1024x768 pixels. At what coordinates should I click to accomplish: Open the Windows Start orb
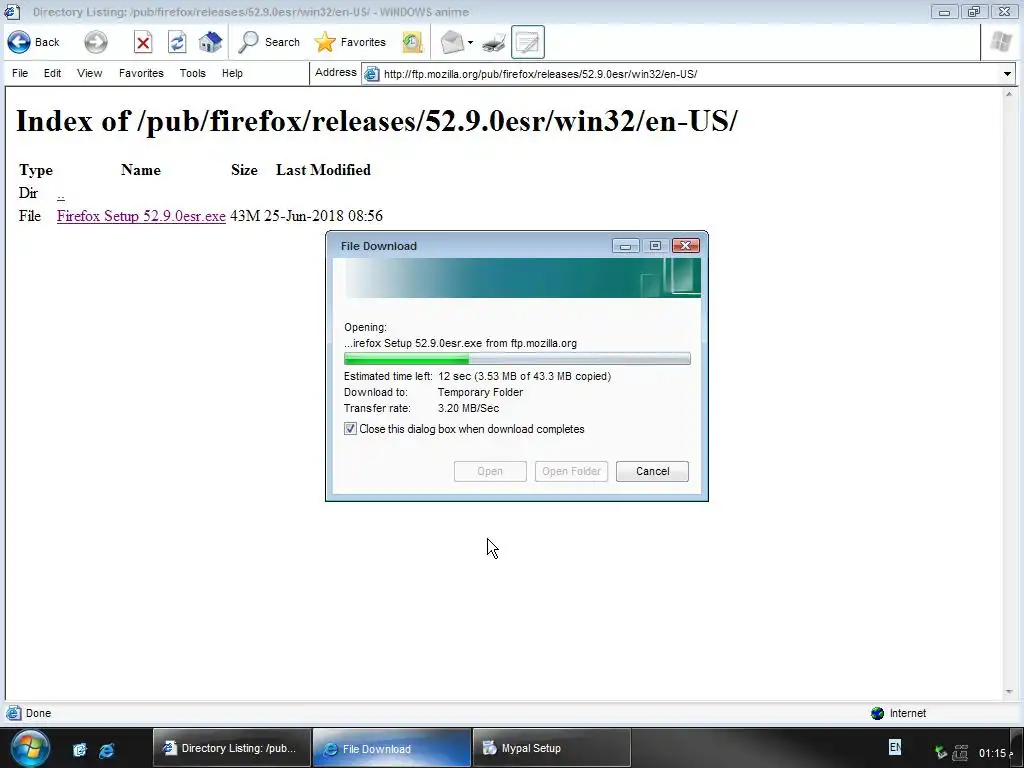point(30,748)
